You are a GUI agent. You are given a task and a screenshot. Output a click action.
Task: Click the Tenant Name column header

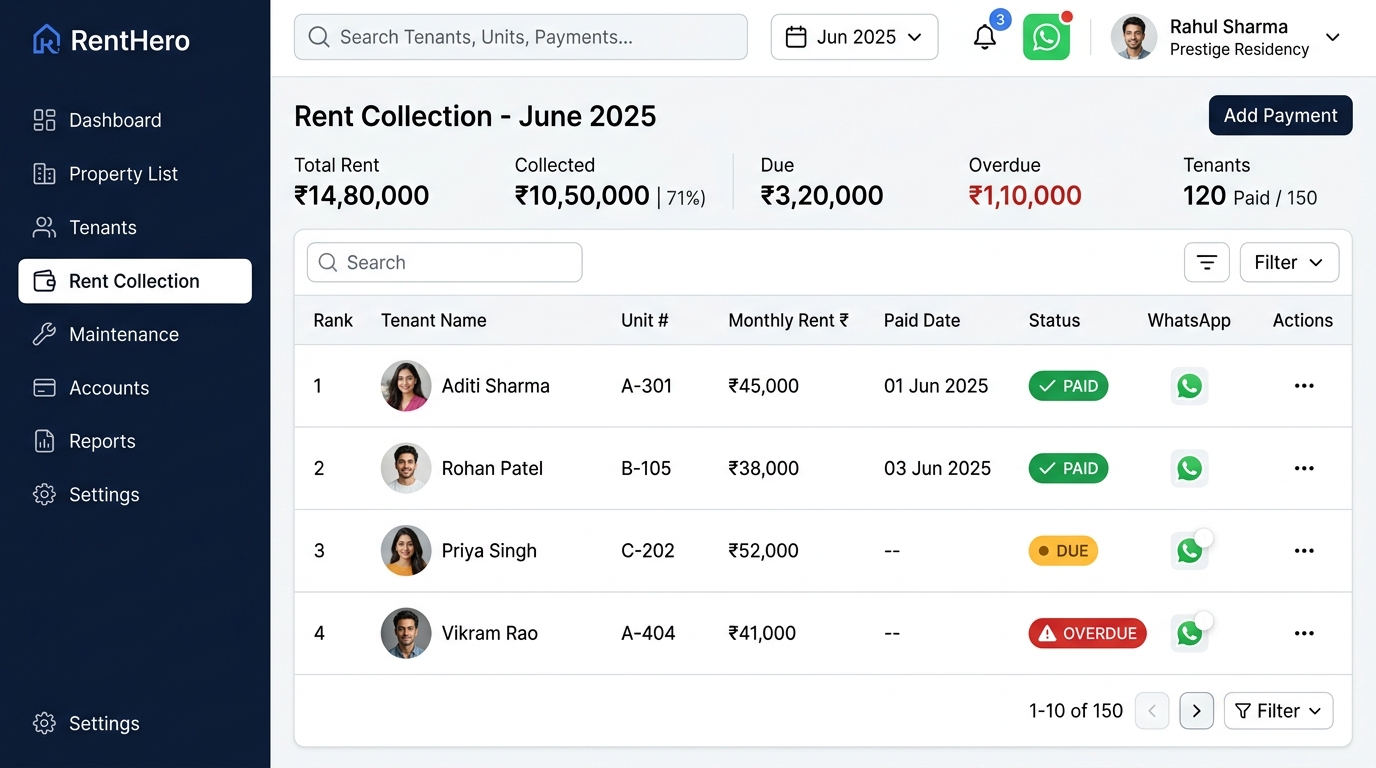click(x=434, y=320)
